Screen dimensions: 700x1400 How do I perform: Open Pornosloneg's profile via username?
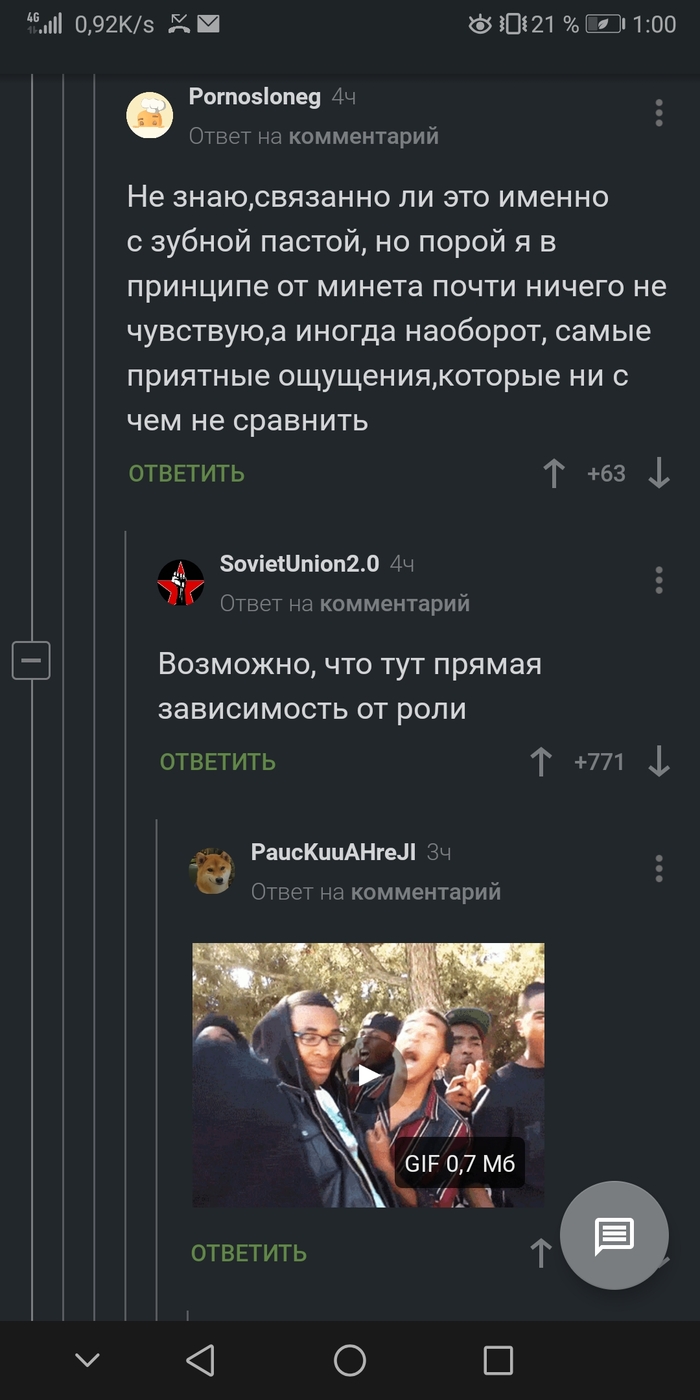(255, 96)
